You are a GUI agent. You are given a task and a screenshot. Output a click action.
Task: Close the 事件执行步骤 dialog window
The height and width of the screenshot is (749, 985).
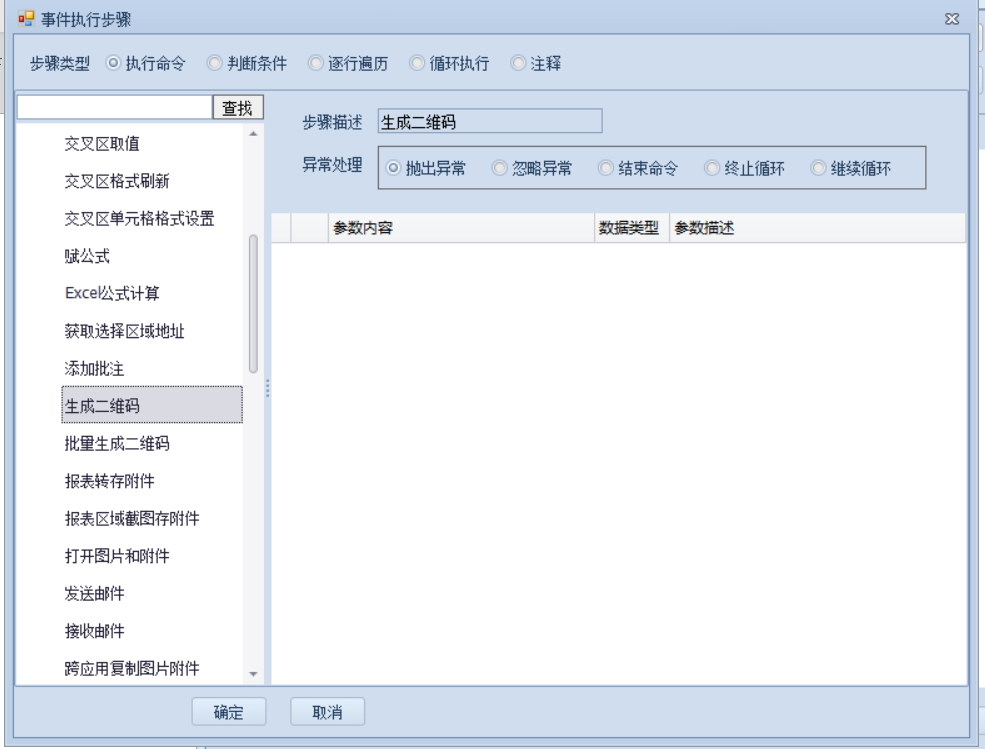click(952, 19)
